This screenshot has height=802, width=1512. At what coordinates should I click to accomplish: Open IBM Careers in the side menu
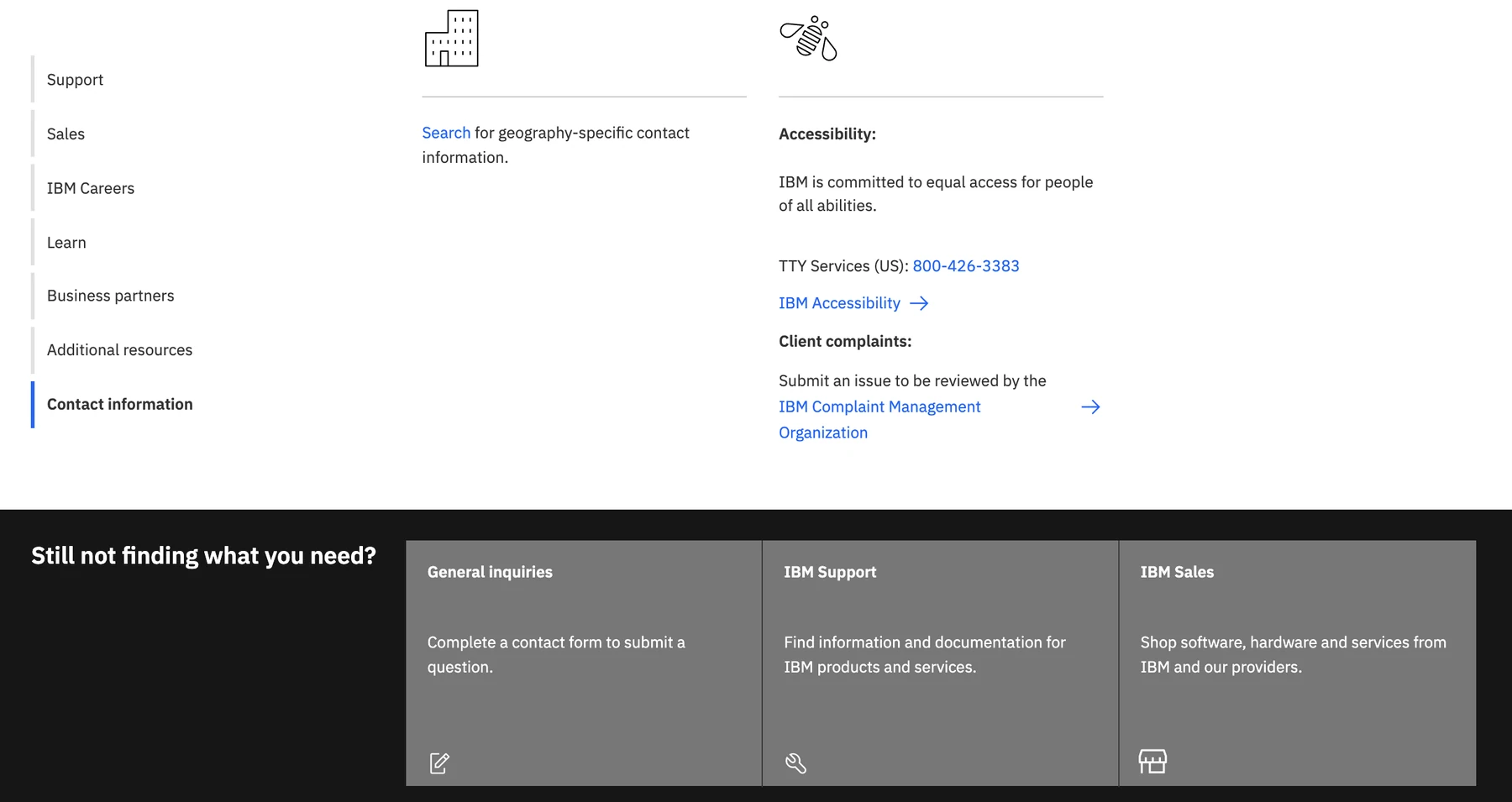(x=90, y=188)
